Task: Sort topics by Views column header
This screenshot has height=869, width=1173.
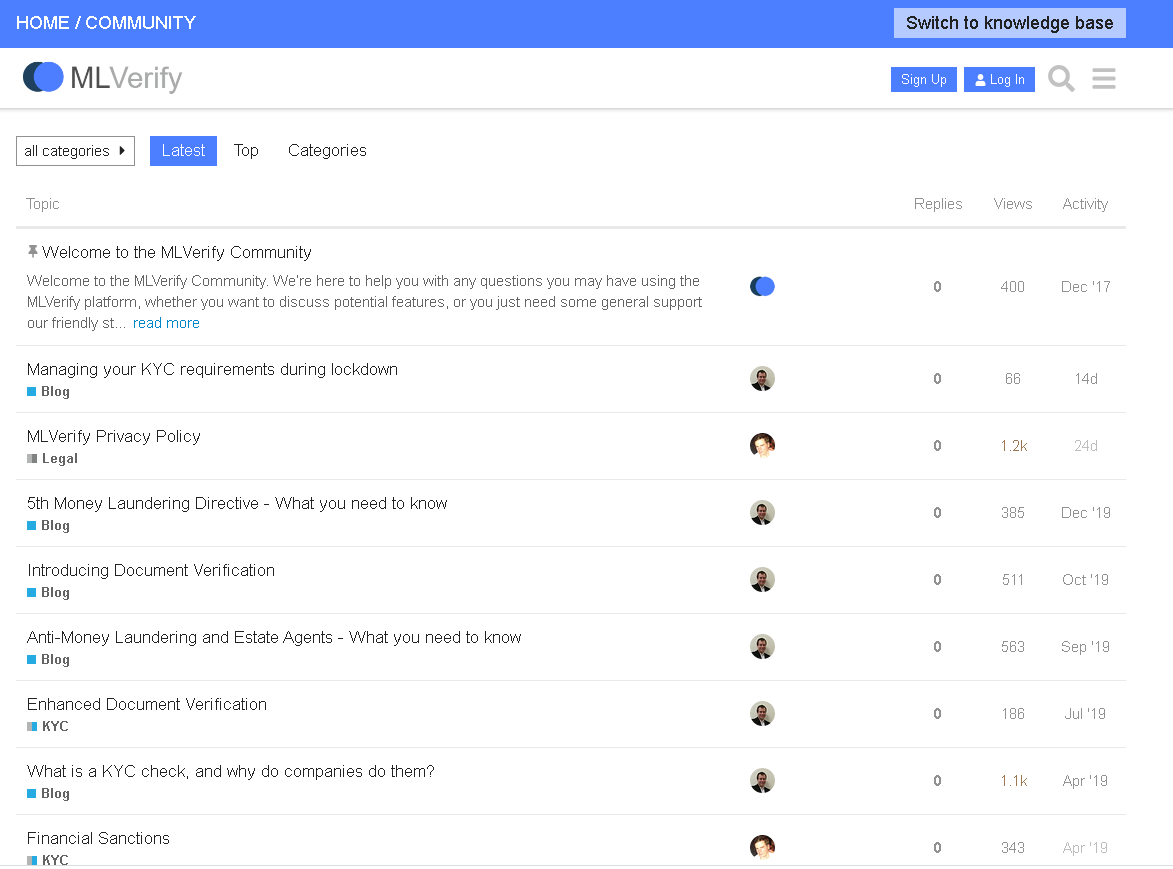Action: tap(1012, 204)
